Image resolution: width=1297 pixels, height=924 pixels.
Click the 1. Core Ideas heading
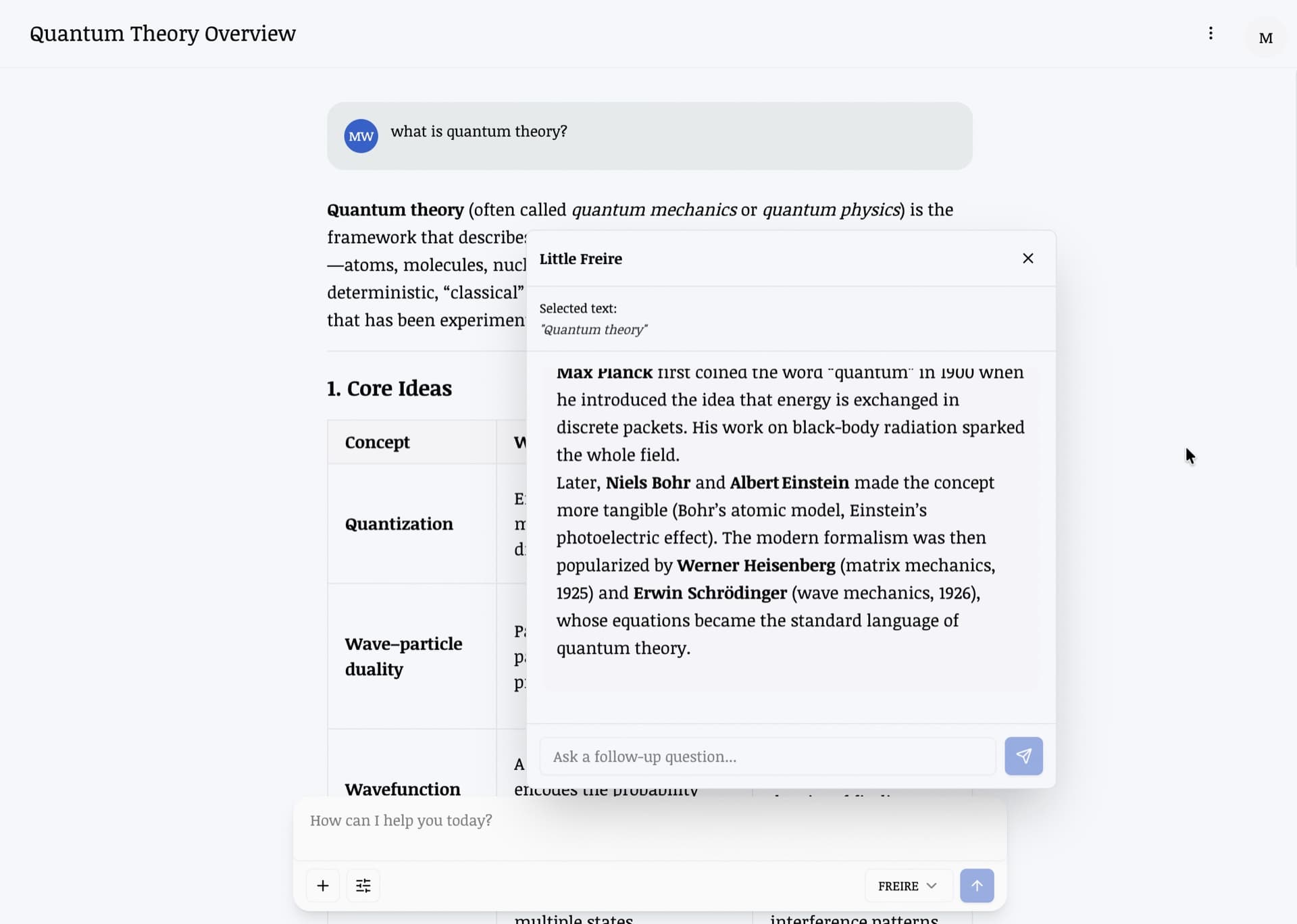tap(389, 388)
